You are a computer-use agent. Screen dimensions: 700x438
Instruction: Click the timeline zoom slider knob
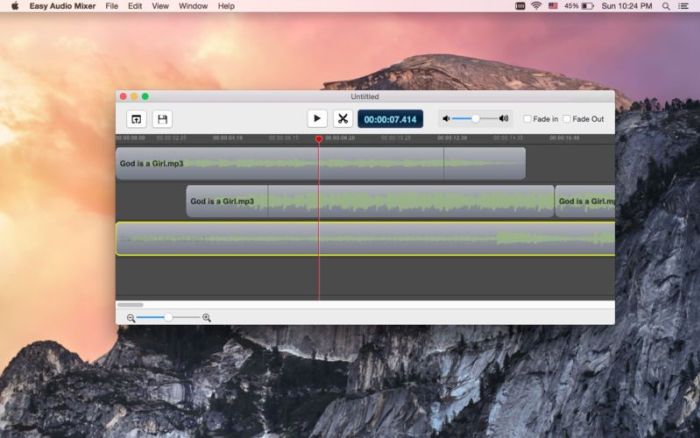pos(168,317)
